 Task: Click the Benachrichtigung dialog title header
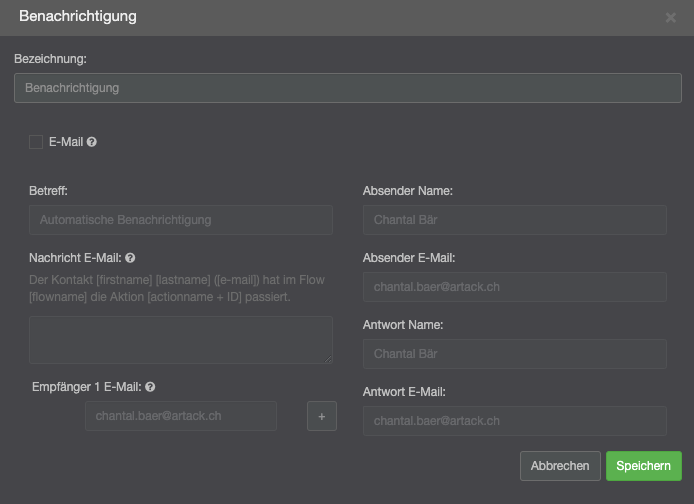tap(78, 17)
